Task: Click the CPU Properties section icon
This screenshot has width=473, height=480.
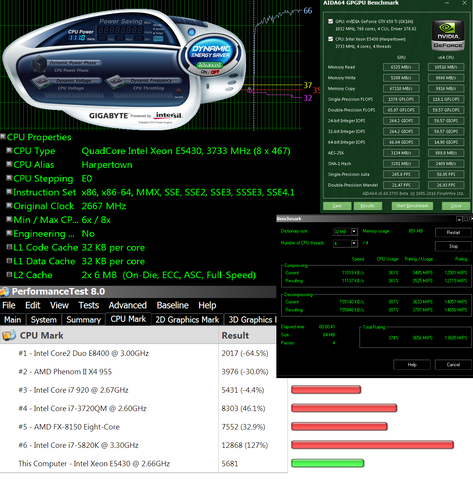Action: coord(3,136)
